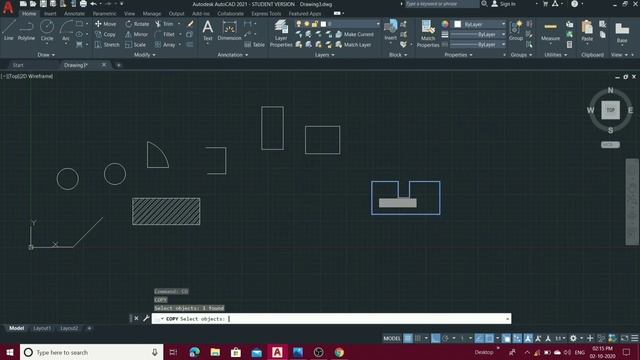Open the linetype ByLayer dropdown
The height and width of the screenshot is (360, 640).
click(478, 44)
